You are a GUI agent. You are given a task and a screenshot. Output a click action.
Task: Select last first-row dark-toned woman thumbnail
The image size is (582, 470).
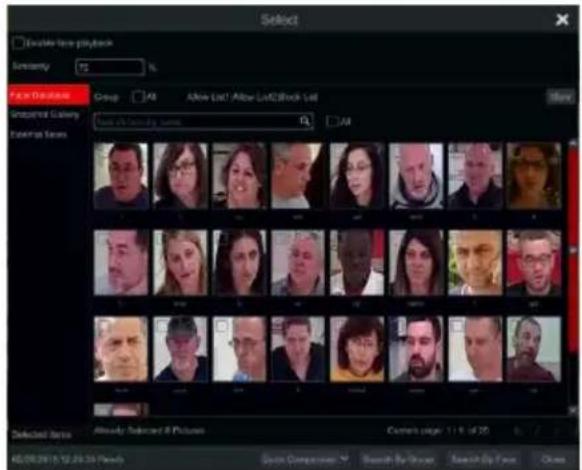pos(534,176)
